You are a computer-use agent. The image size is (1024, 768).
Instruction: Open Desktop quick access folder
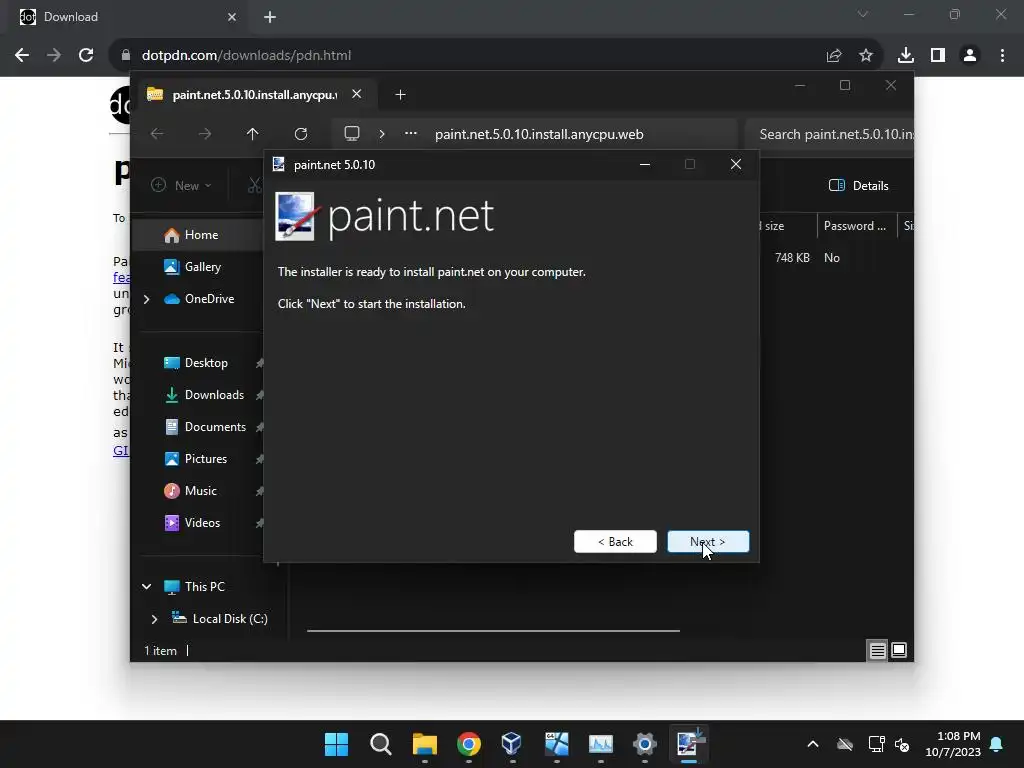(206, 362)
